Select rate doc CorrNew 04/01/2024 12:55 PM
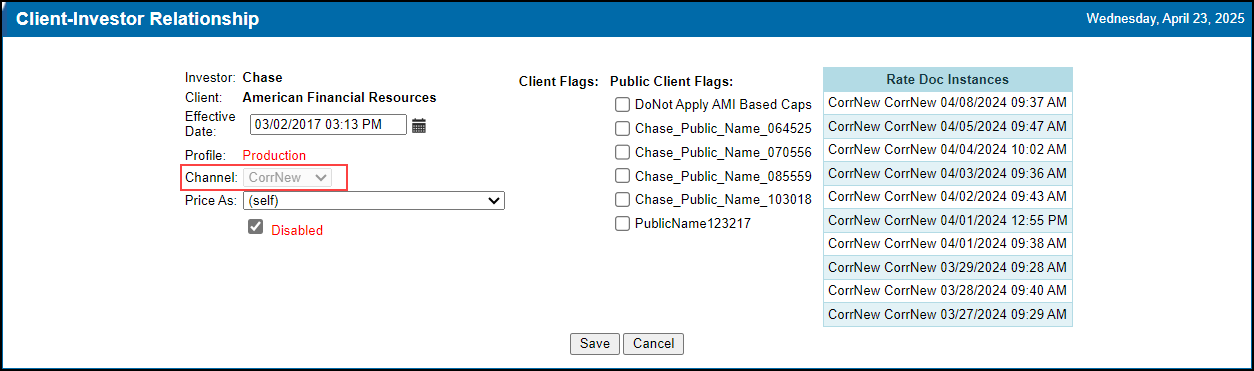Viewport: 1254px width, 371px height. (947, 220)
